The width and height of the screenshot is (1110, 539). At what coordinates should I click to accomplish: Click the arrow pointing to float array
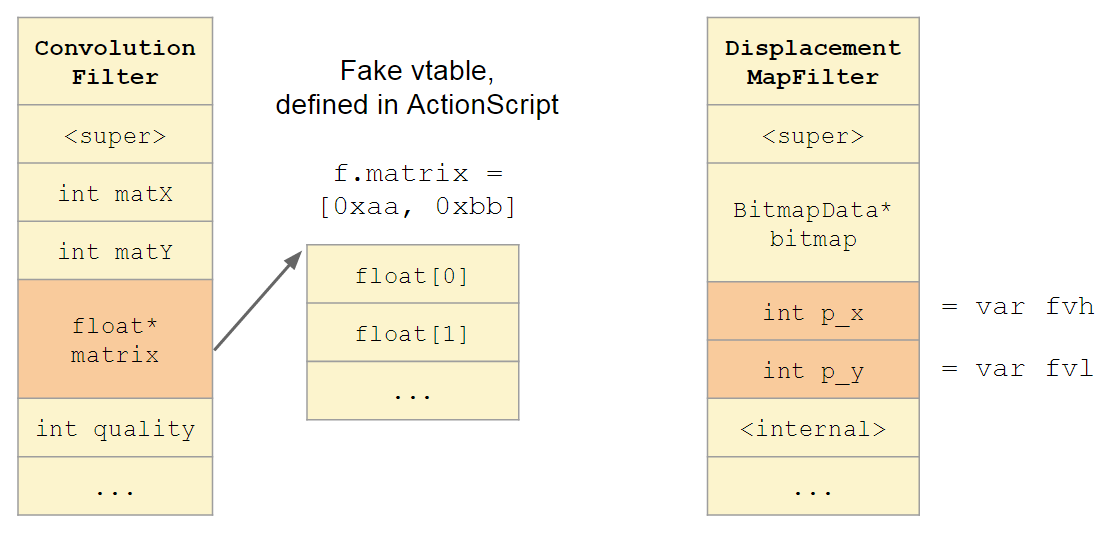pos(258,300)
